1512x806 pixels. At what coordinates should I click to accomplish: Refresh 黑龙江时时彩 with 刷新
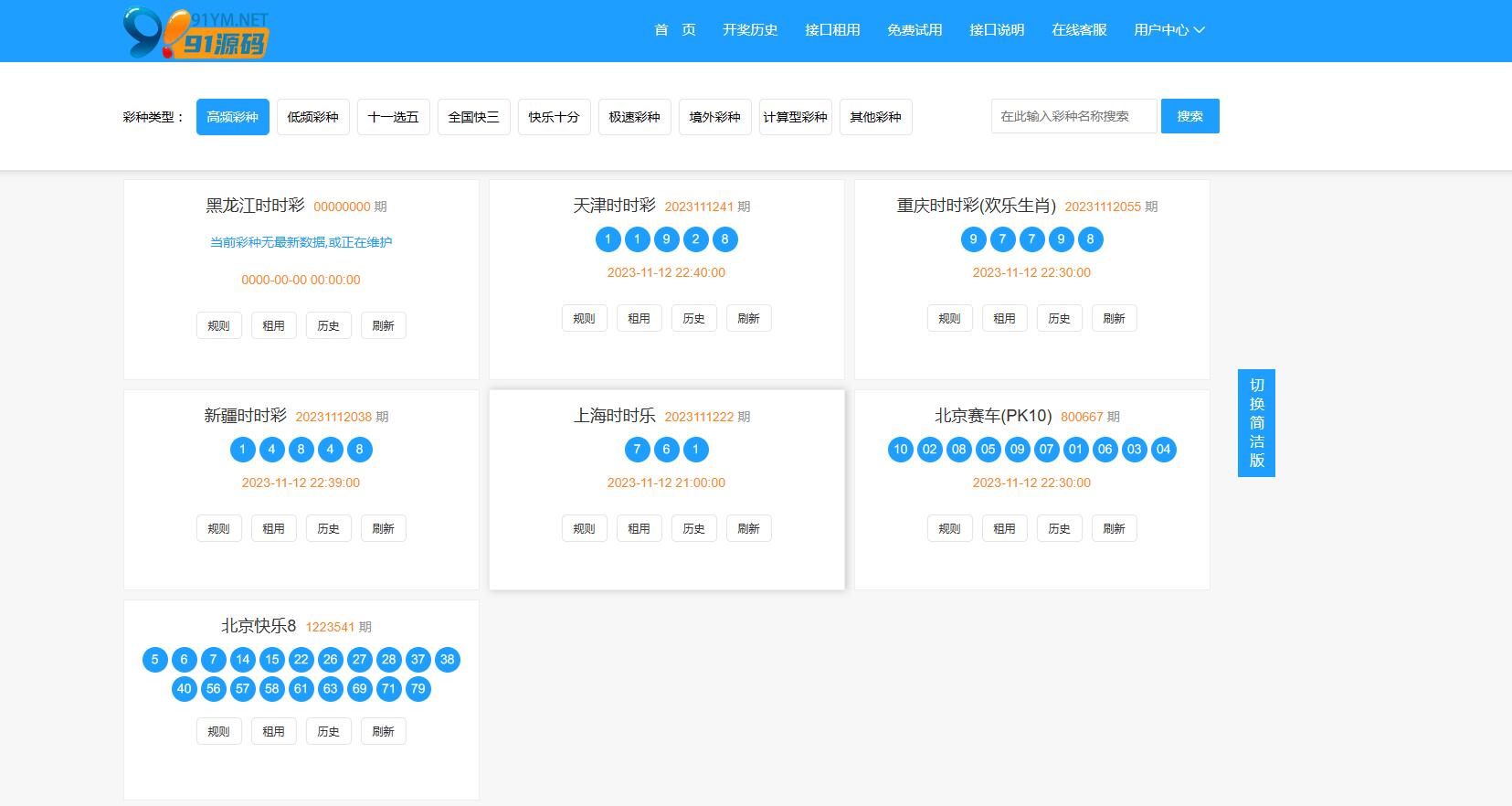(384, 325)
